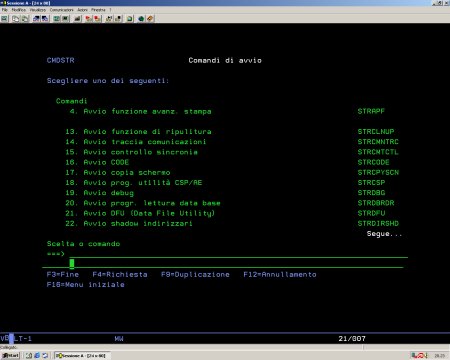Click the 21/007 cursor position indicator
450x360 pixels.
click(352, 339)
